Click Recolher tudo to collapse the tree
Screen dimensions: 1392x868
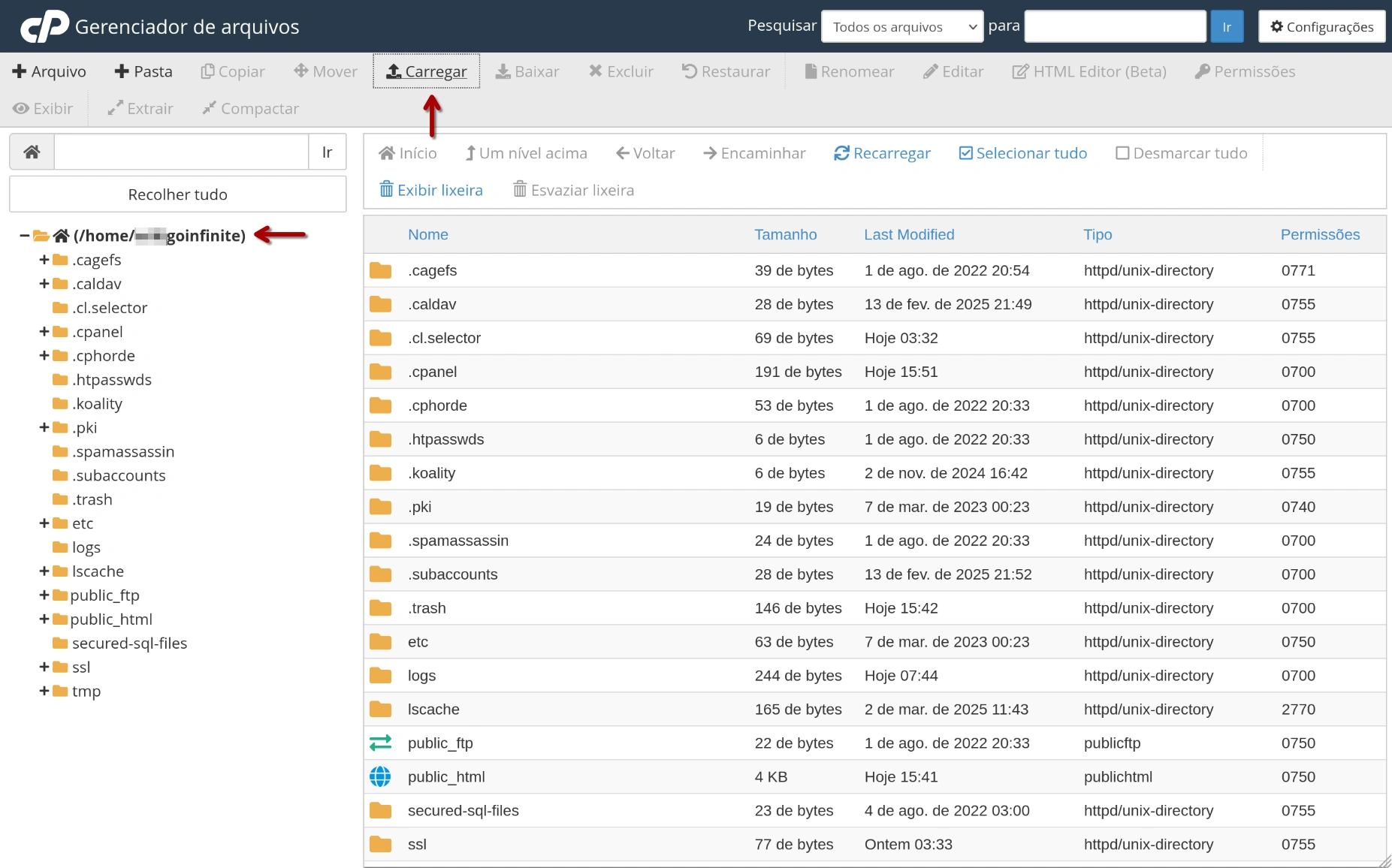pos(177,194)
